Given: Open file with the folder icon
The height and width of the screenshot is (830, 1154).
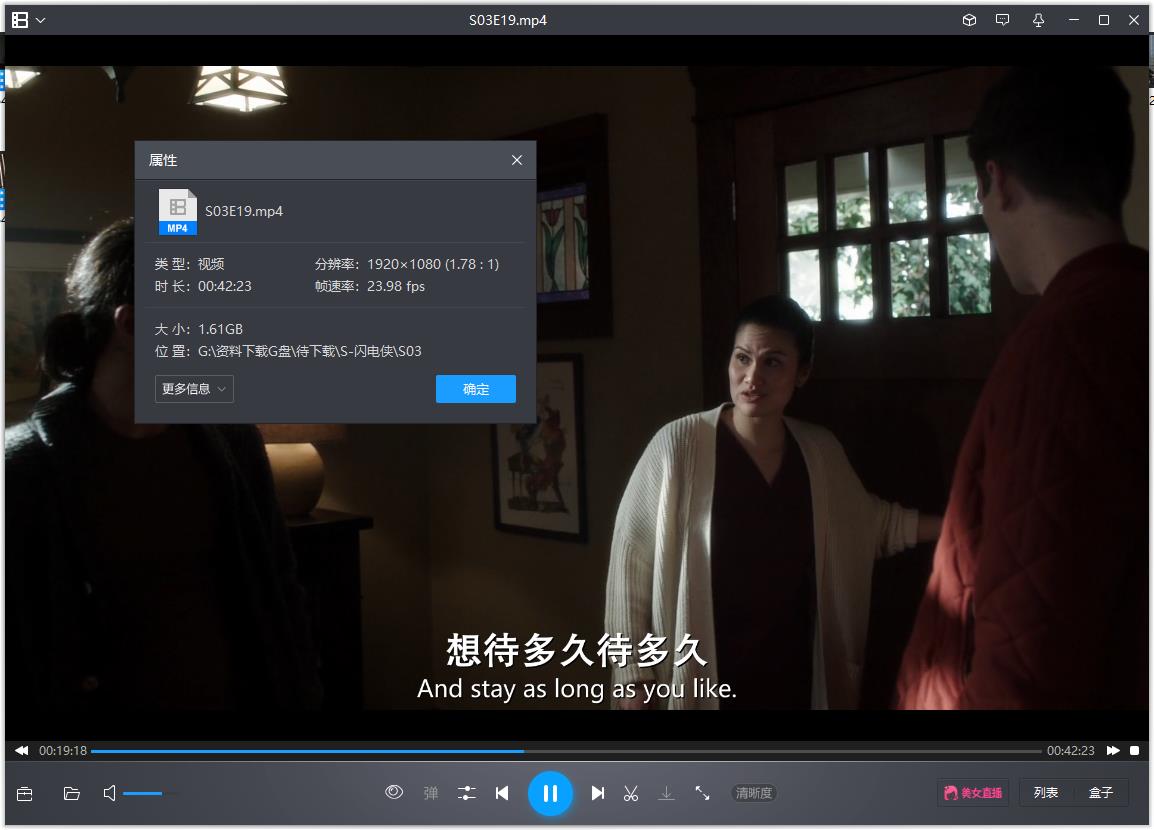Looking at the screenshot, I should [x=71, y=793].
